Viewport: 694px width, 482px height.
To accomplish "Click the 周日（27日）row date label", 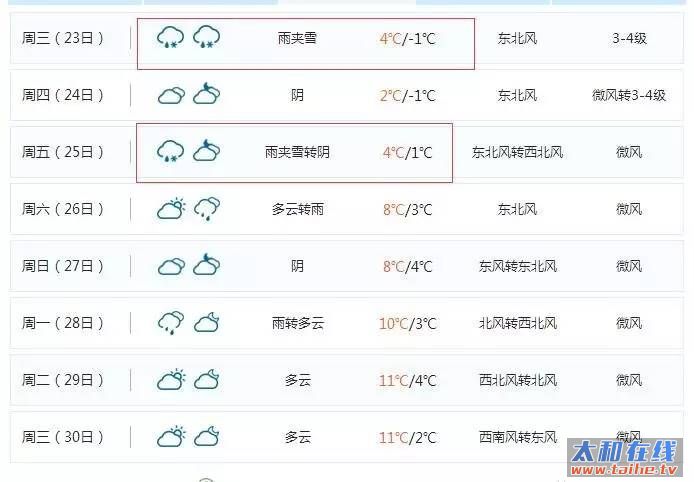I will click(x=63, y=266).
